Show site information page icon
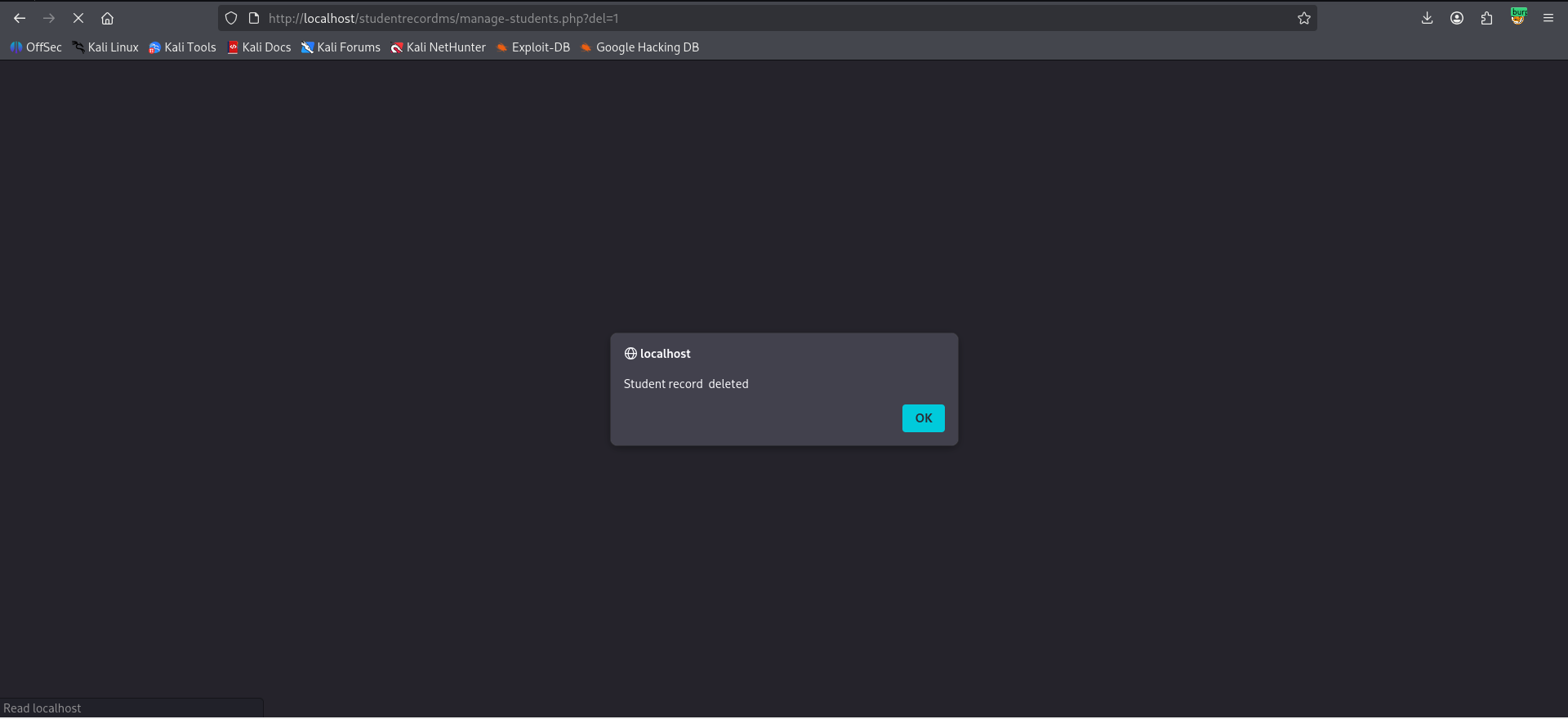The width and height of the screenshot is (1568, 719). tap(254, 18)
